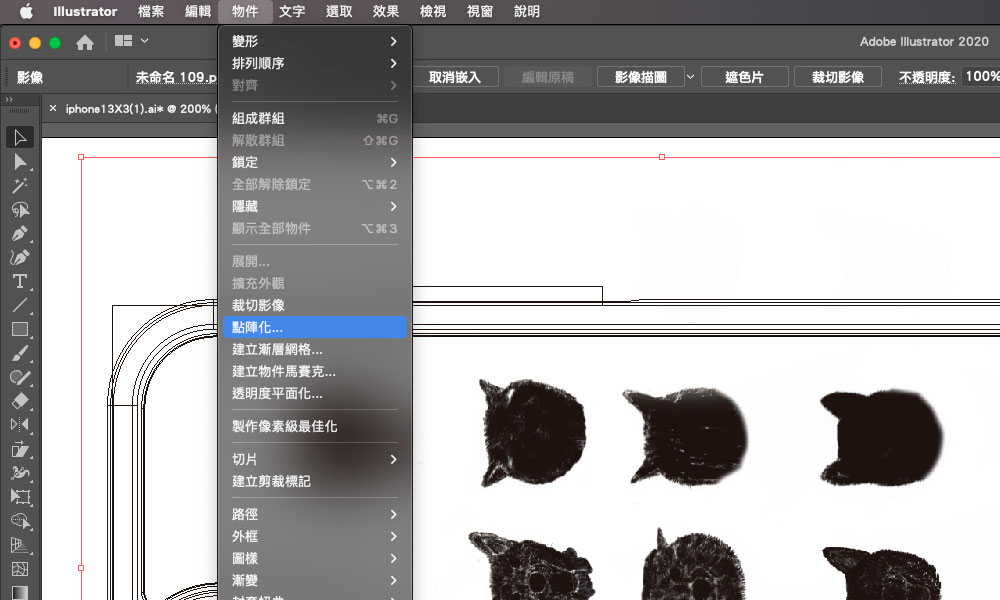Select the Rectangle tool
Screen dimensions: 1000x600
(x=20, y=329)
